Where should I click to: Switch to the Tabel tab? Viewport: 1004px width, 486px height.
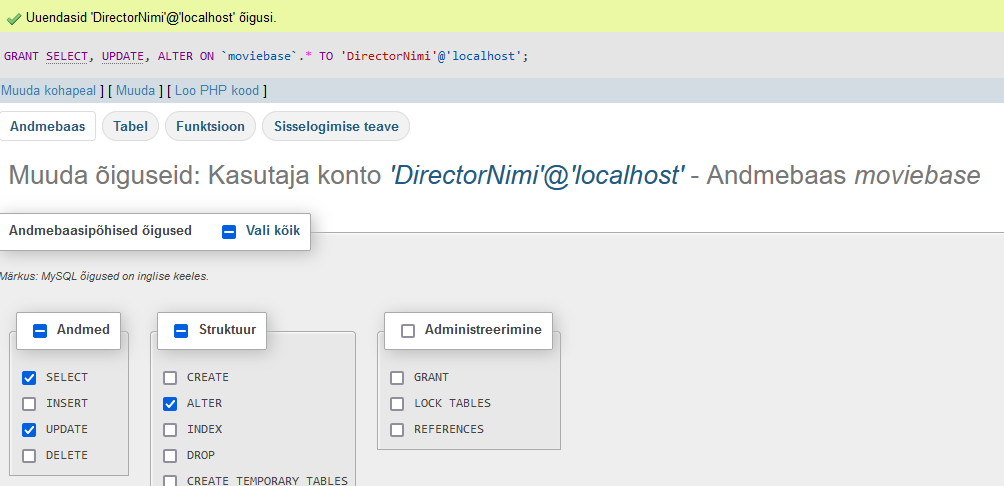130,126
